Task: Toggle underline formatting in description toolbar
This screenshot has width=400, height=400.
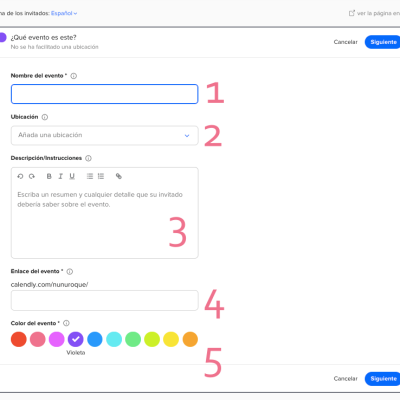Action: (72, 176)
